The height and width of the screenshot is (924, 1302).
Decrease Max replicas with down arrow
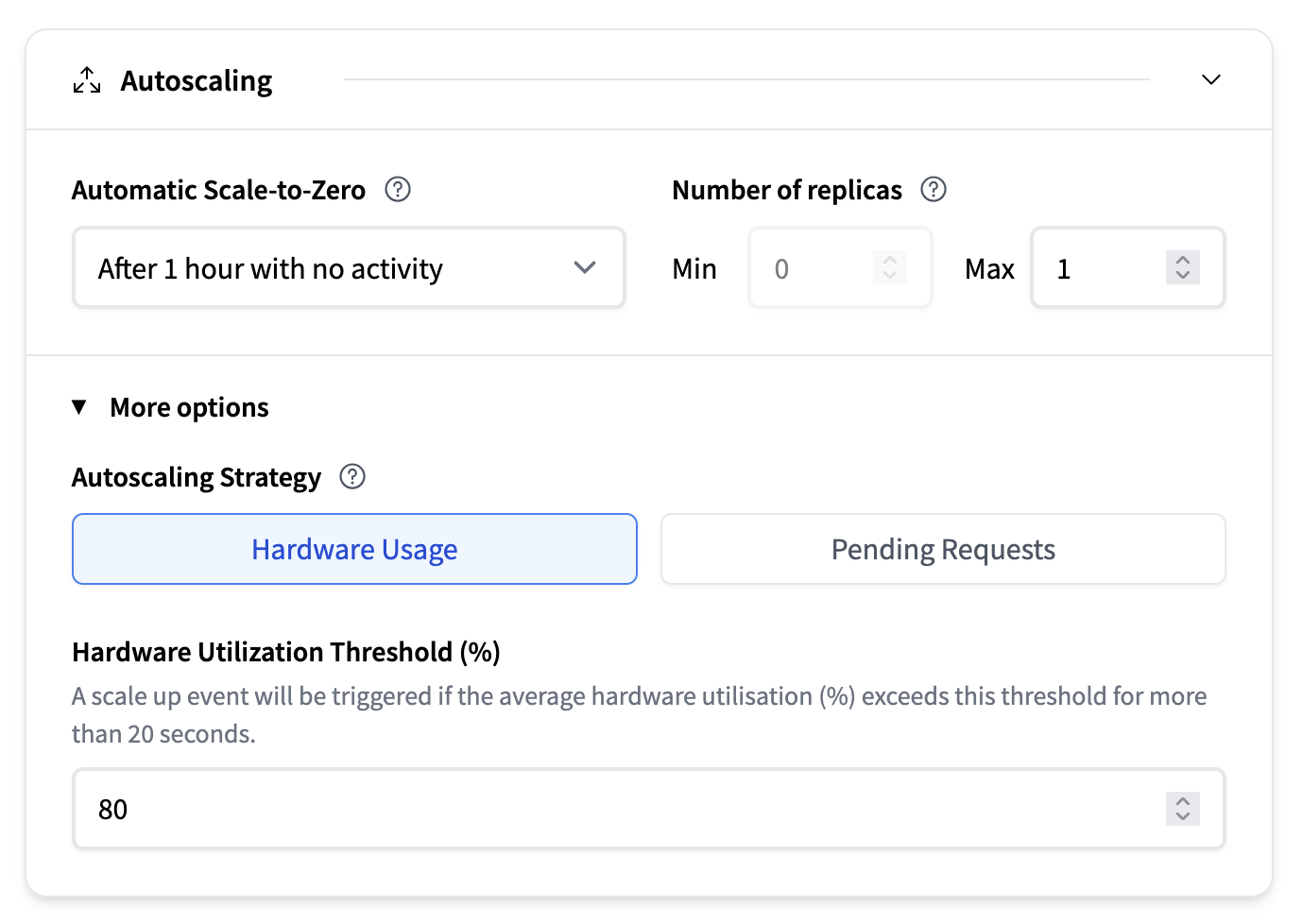tap(1183, 276)
